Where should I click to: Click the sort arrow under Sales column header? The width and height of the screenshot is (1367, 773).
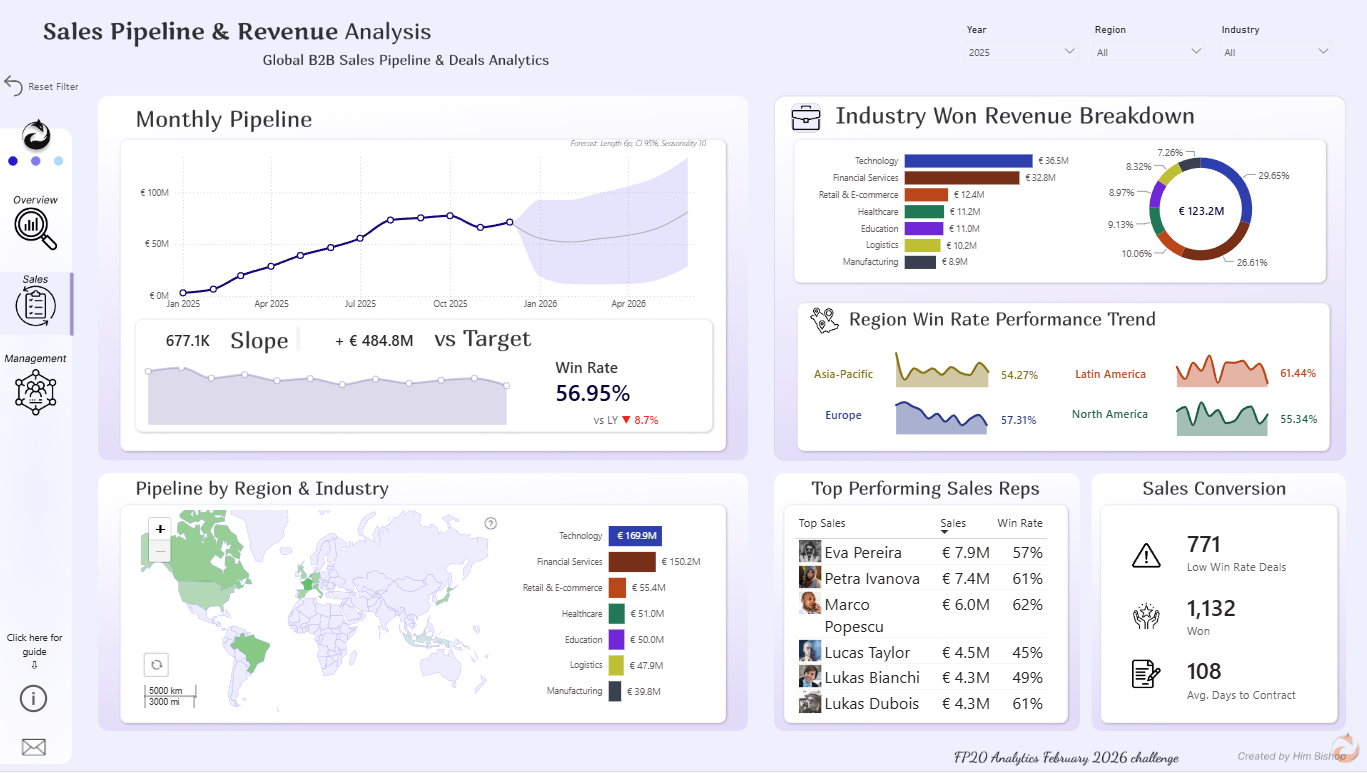tap(944, 533)
